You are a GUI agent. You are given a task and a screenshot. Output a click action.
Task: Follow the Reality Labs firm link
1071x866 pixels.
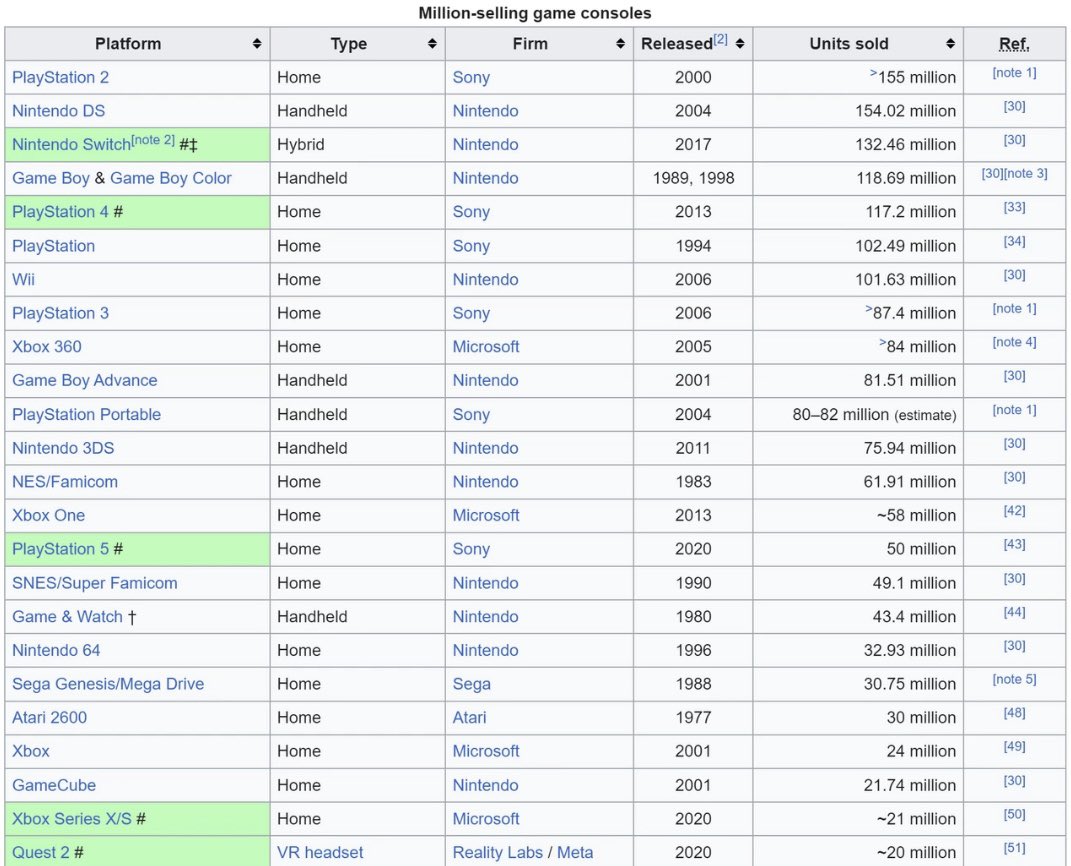click(x=498, y=852)
